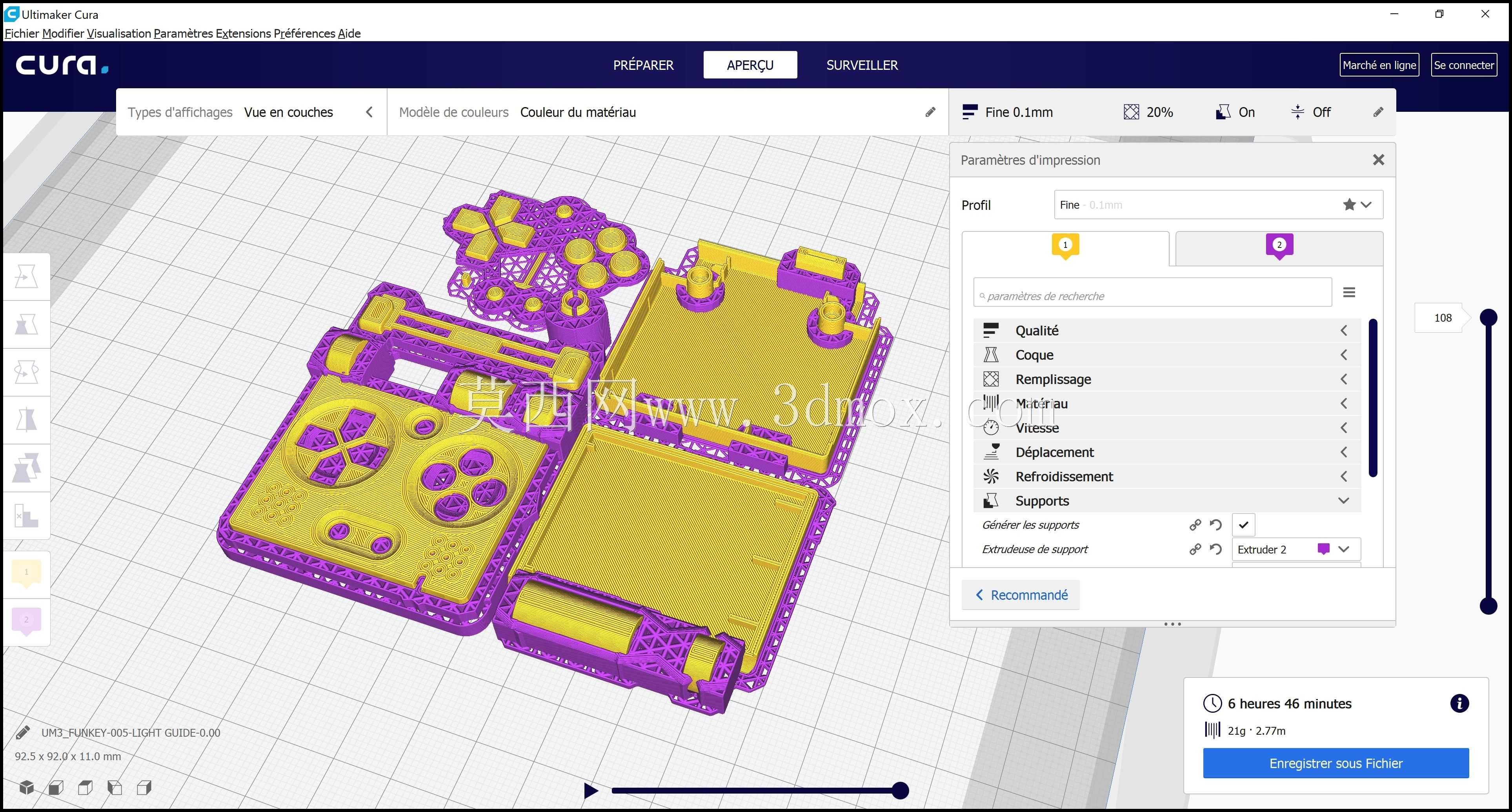The image size is (1512, 812).
Task: Open Extrudeuse de support Extruder 2 dropdown
Action: pyautogui.click(x=1296, y=549)
